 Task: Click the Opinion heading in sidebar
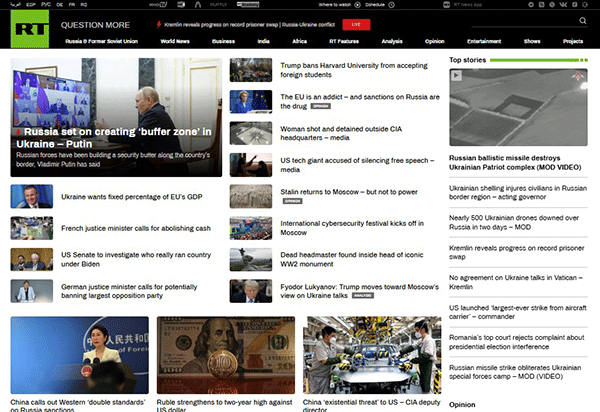click(462, 404)
